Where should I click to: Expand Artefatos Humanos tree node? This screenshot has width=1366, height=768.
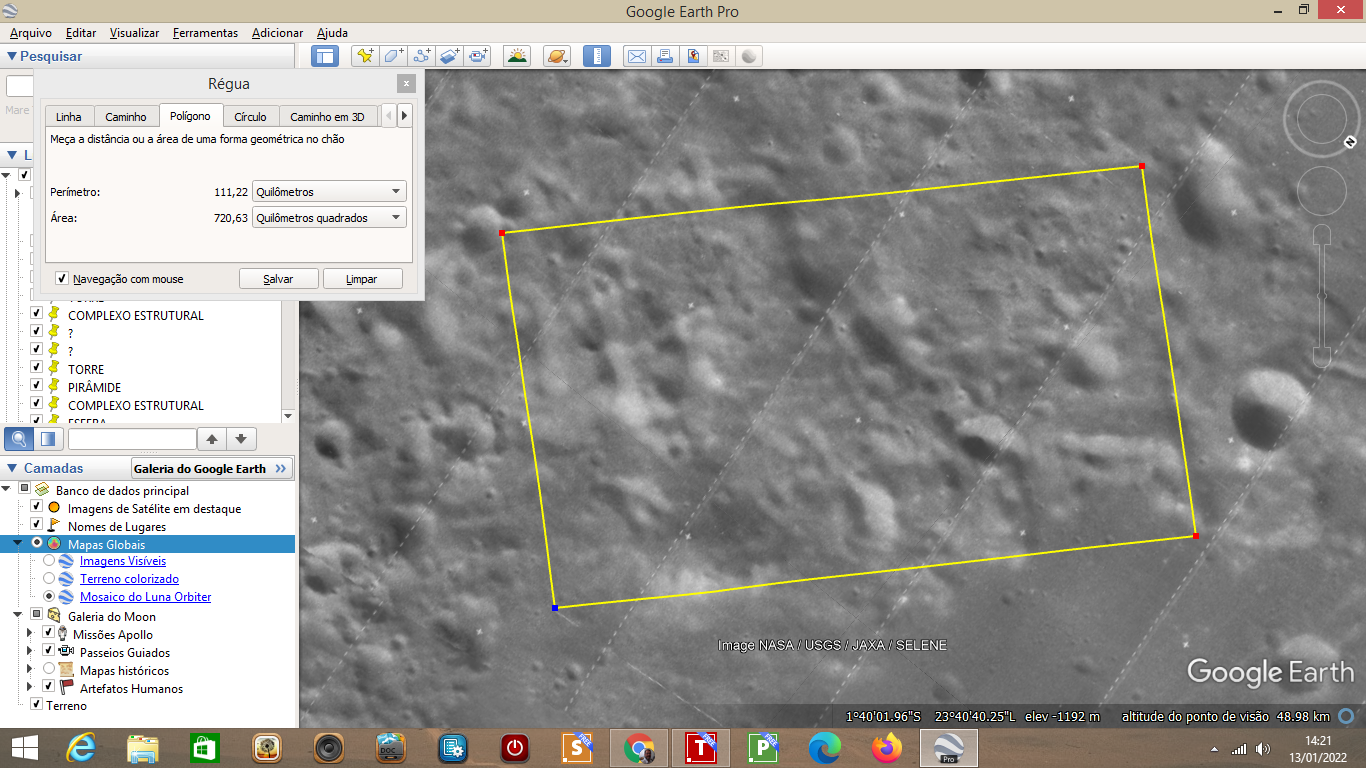click(x=30, y=687)
